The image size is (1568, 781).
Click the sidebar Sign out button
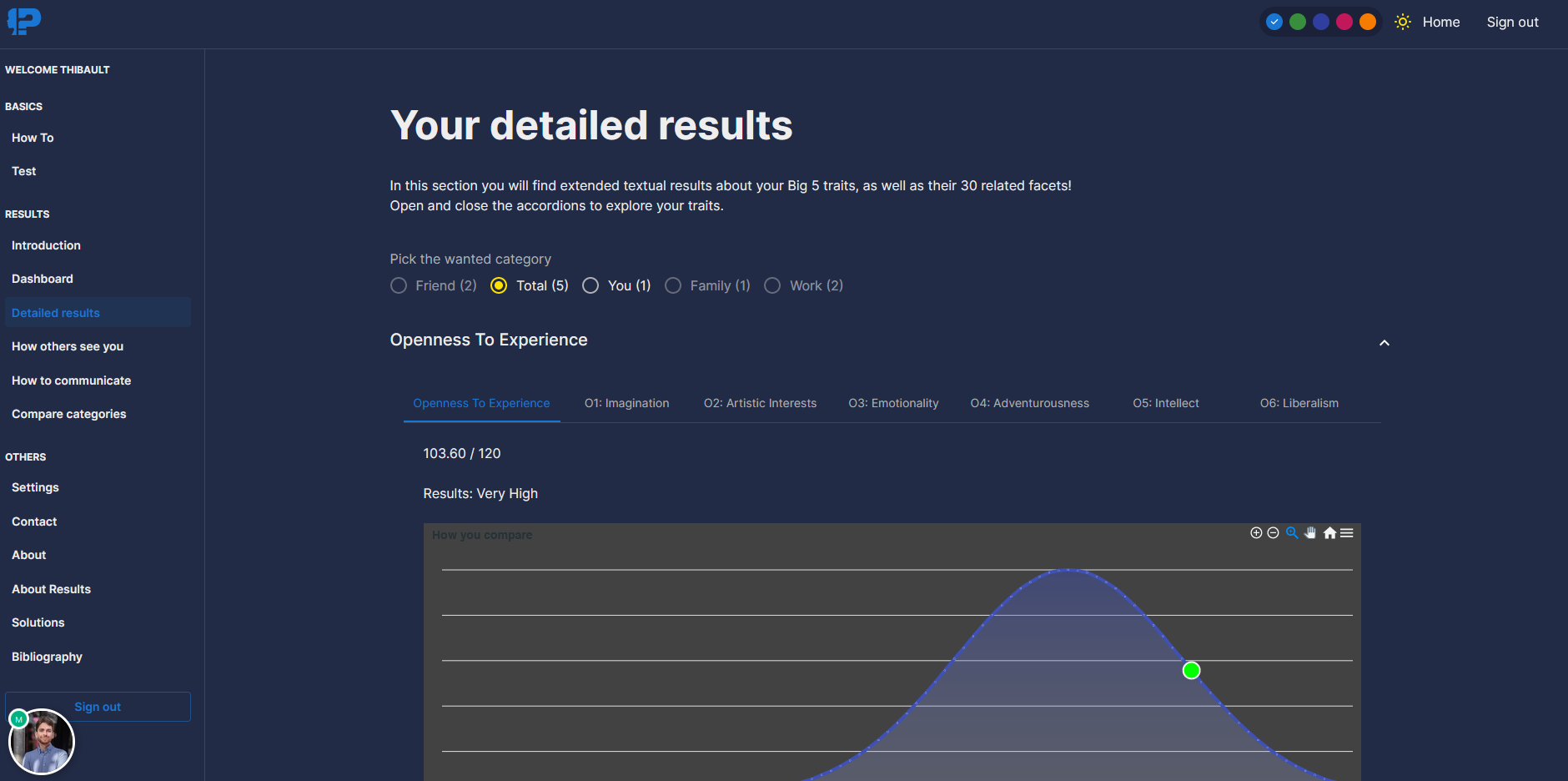pyautogui.click(x=98, y=707)
